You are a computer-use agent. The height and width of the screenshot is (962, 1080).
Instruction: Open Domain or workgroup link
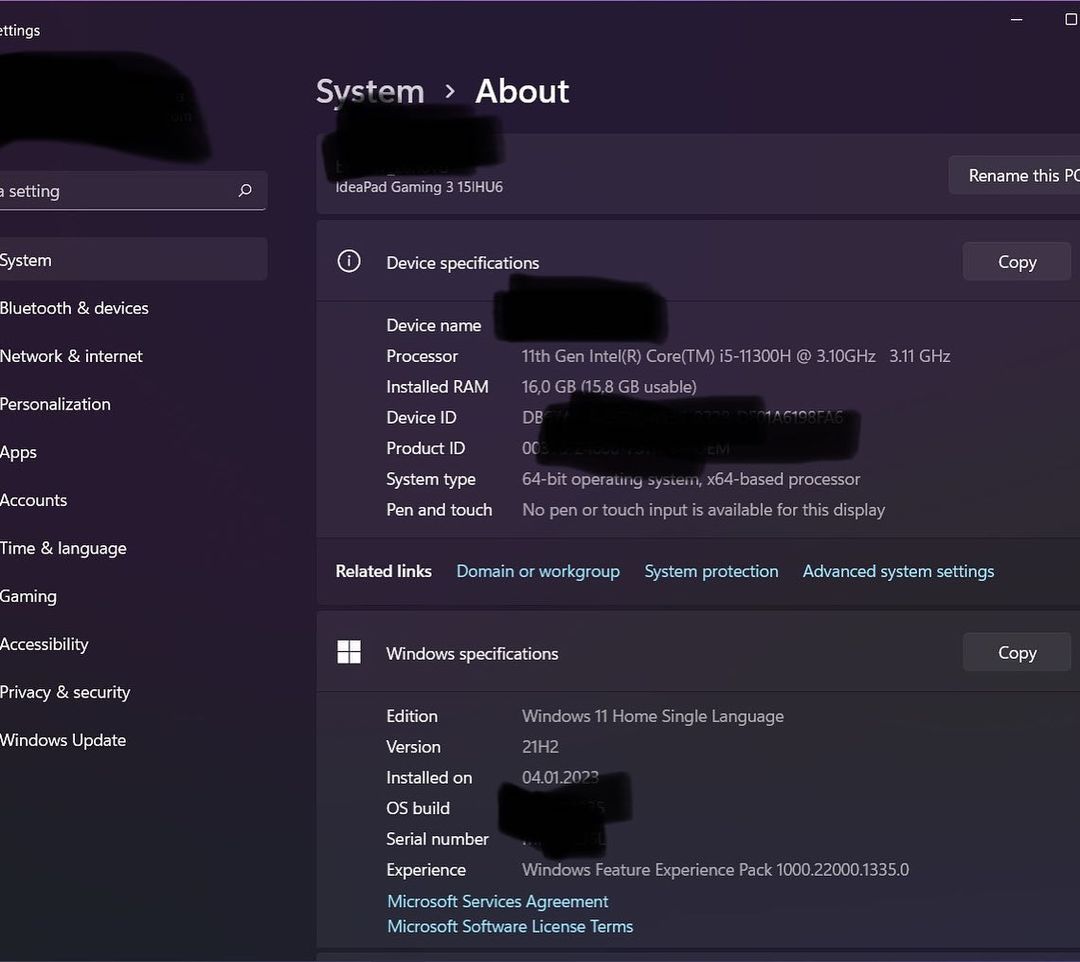[538, 572]
